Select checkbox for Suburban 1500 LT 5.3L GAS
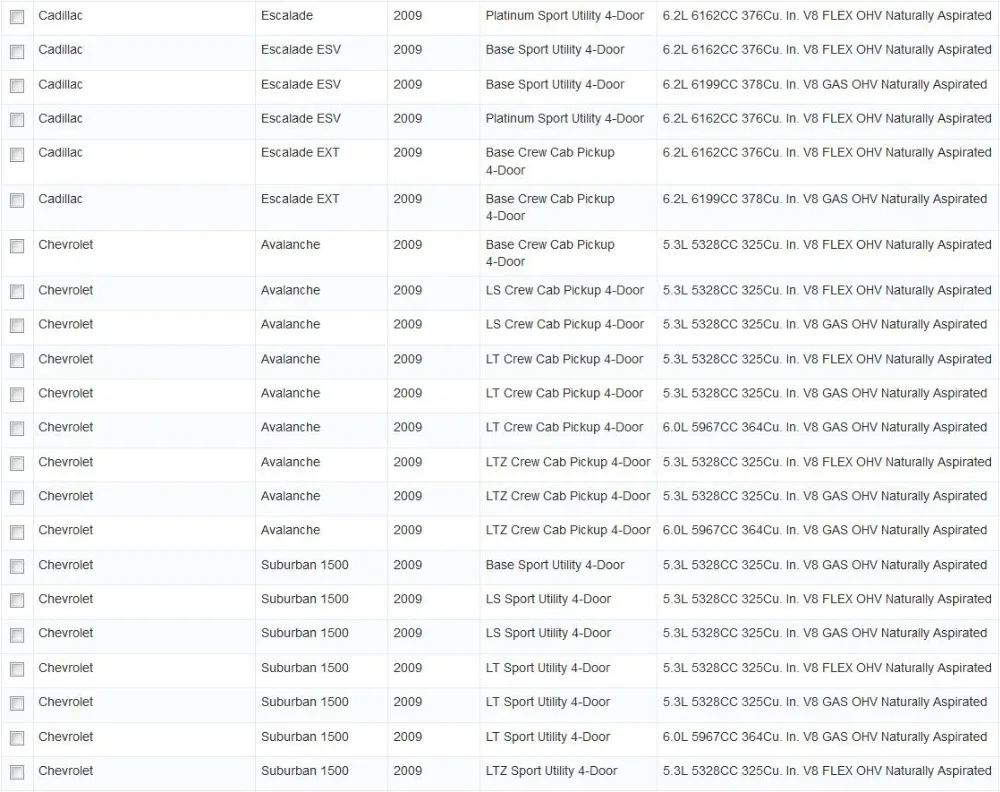 tap(17, 703)
